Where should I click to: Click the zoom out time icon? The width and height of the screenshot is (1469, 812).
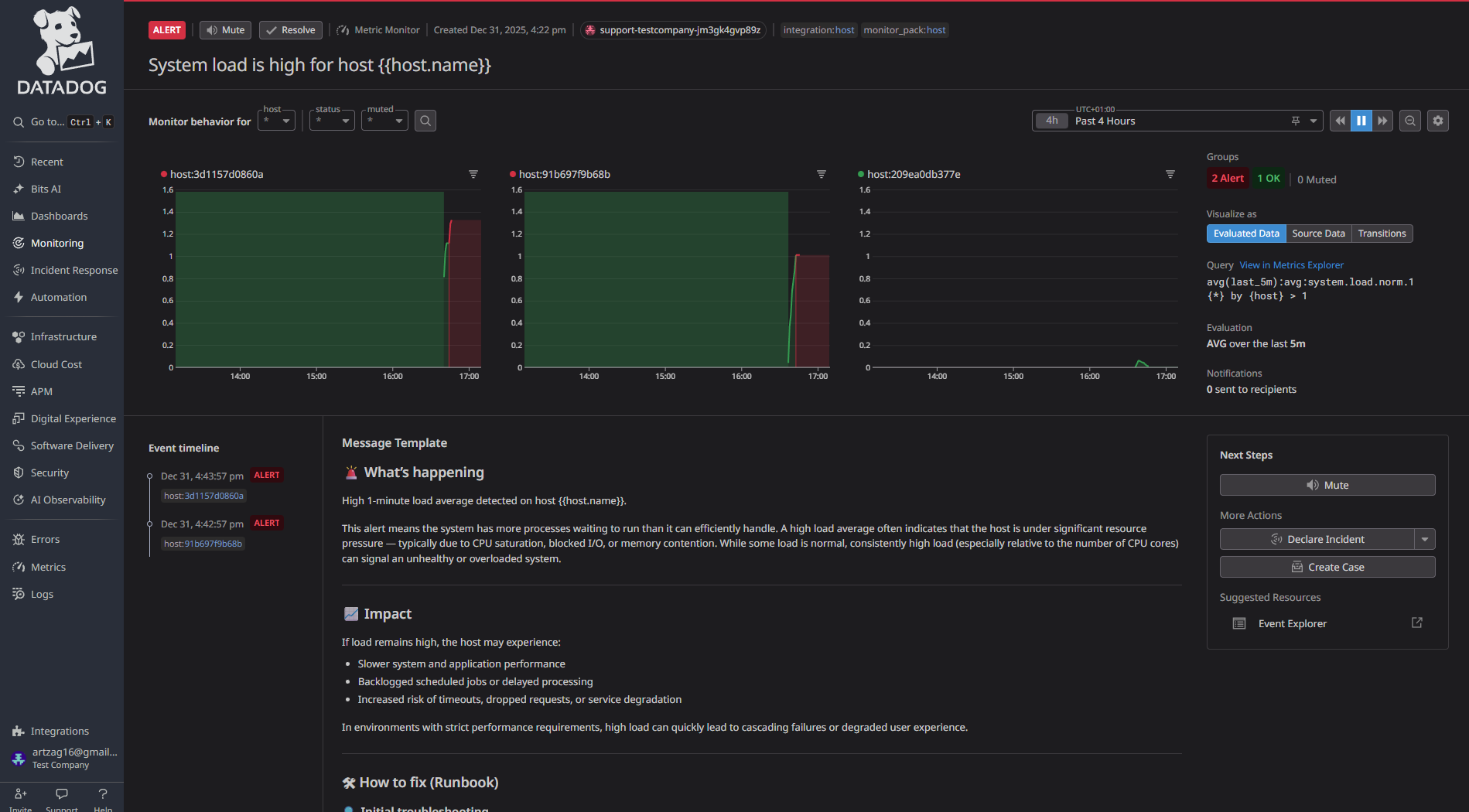tap(1410, 121)
